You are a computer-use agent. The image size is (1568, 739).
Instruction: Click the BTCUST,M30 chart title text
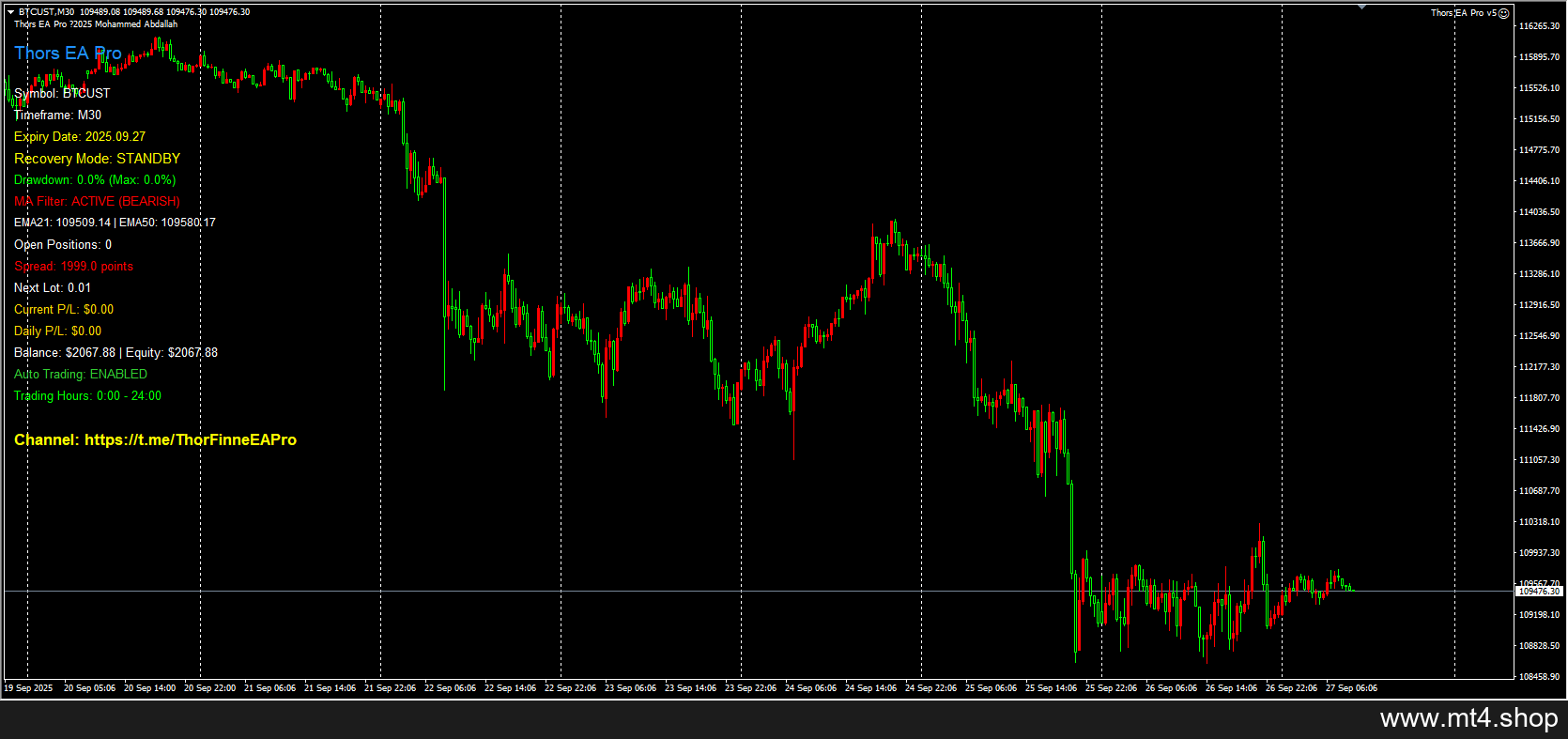point(46,12)
